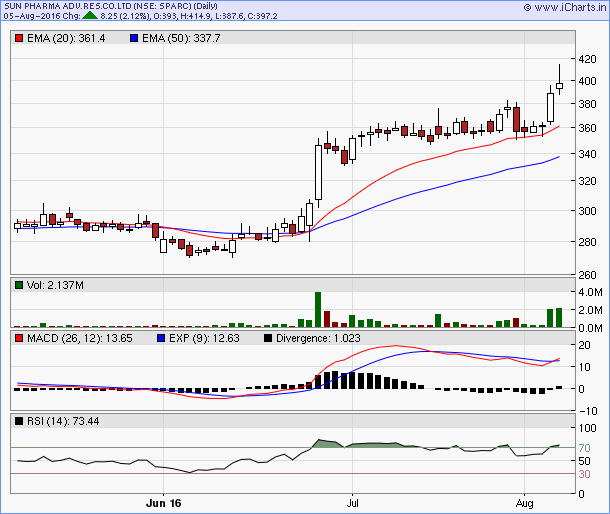Select the 'RSI (14): 73.44' label
Viewport: 610px width, 514px height.
[63, 421]
